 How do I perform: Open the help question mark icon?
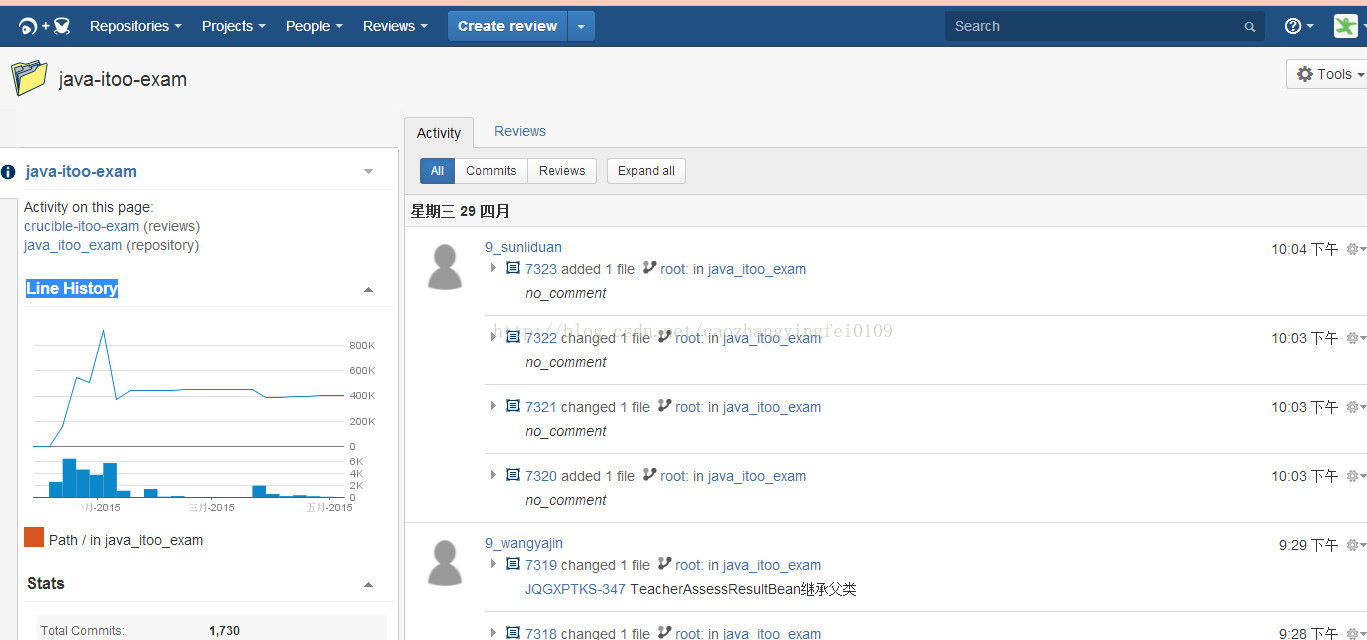(1293, 26)
